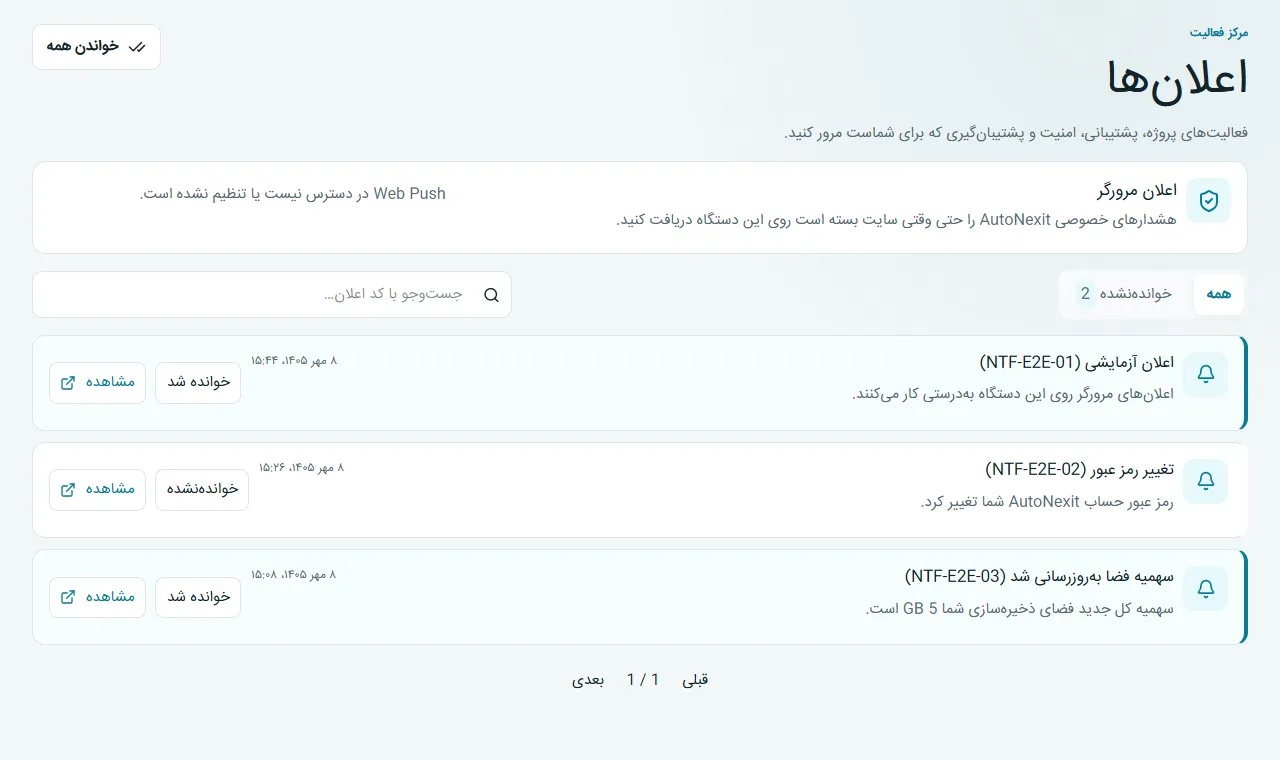Go to next page with بعدی
Viewport: 1280px width, 760px height.
pos(588,680)
